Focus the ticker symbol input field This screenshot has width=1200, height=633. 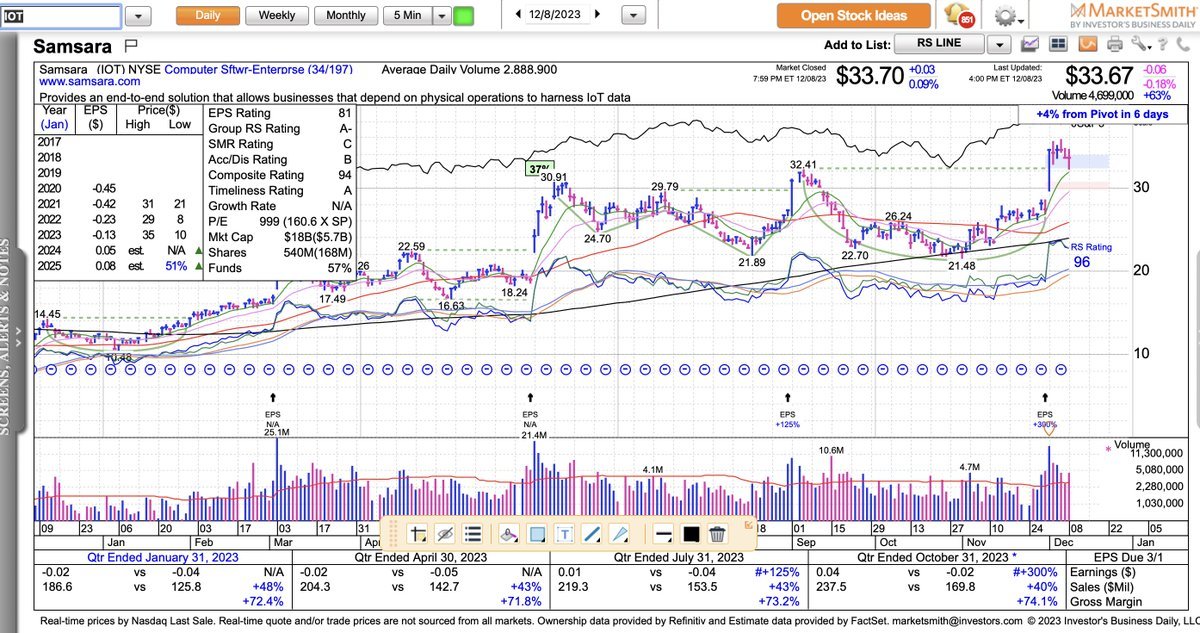[x=61, y=16]
